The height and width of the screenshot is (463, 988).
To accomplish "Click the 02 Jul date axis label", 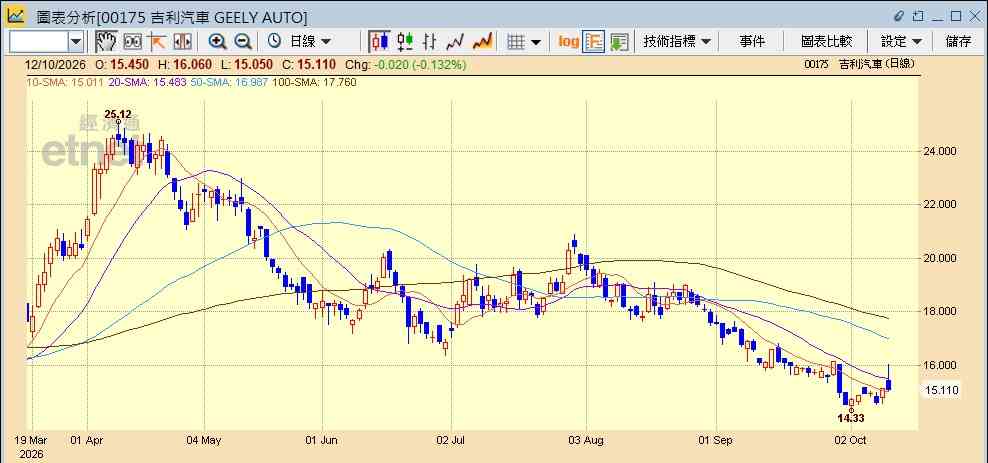I will [x=452, y=440].
